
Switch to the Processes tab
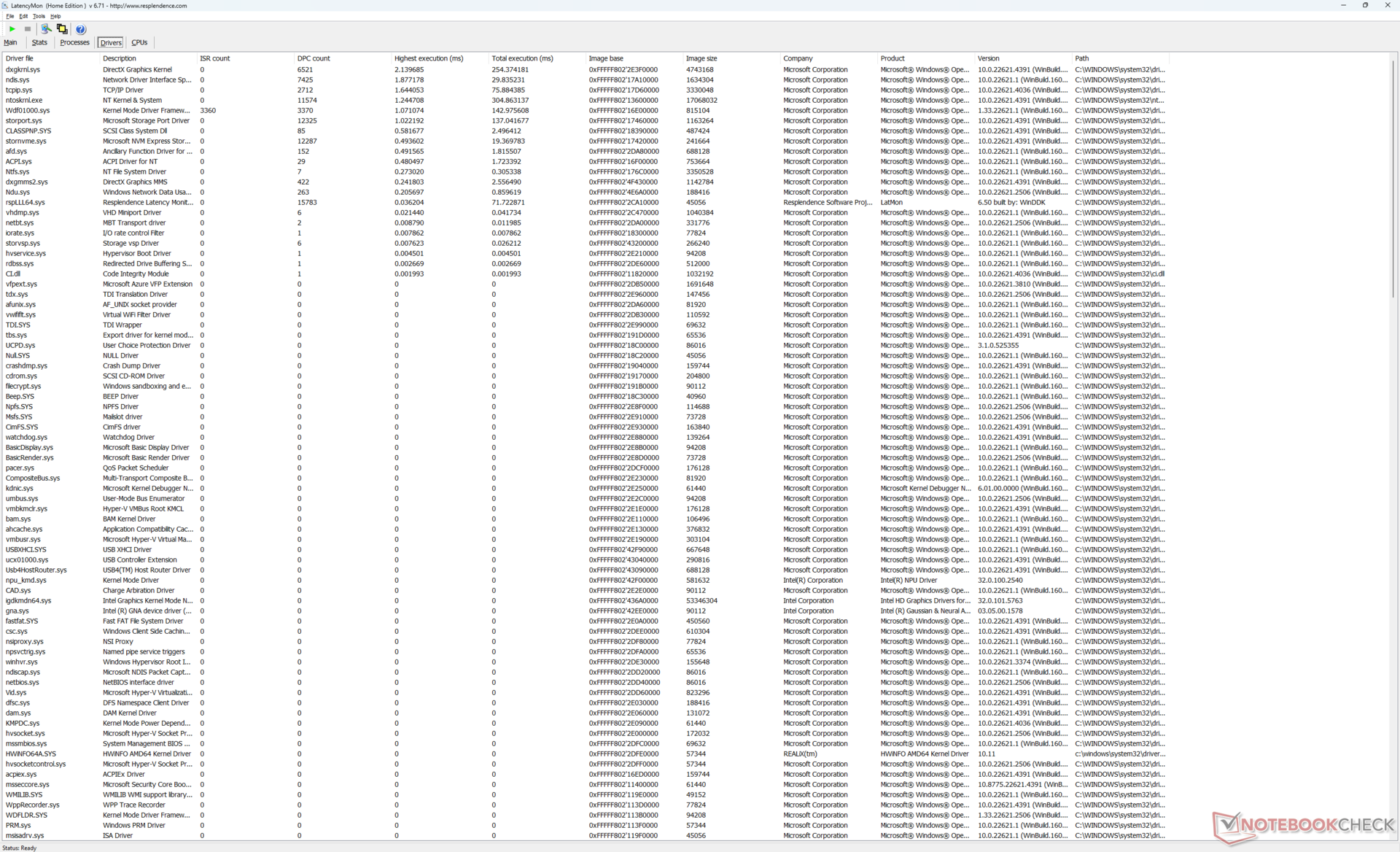(74, 42)
